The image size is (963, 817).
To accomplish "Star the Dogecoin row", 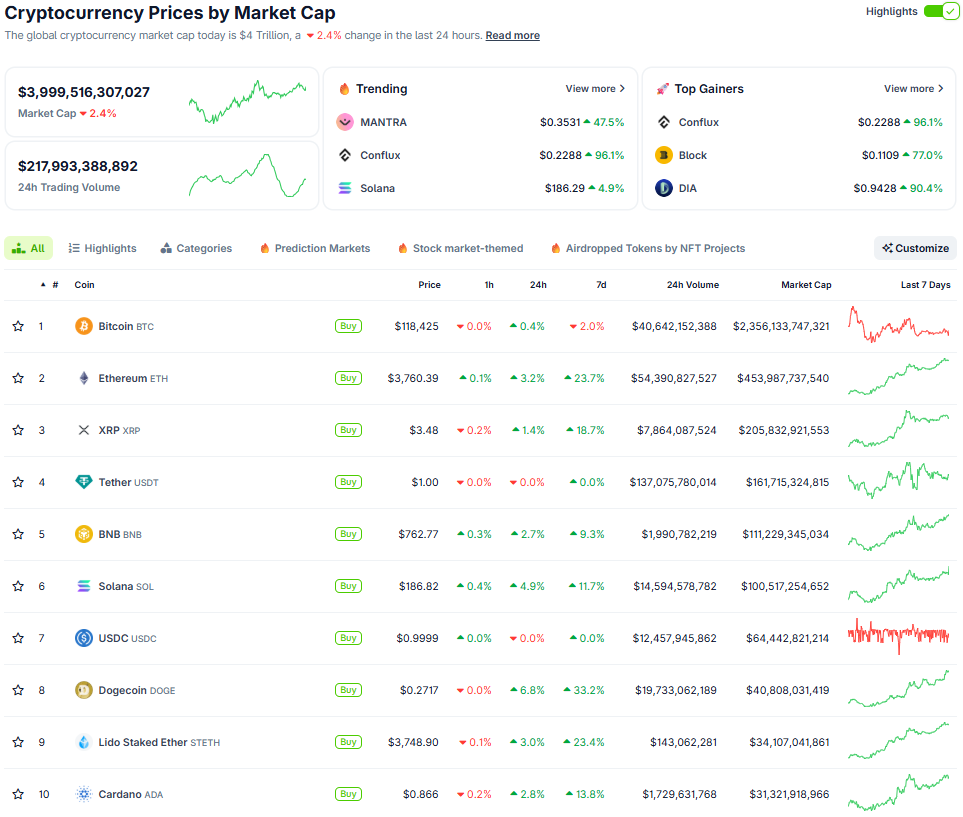I will (x=18, y=690).
